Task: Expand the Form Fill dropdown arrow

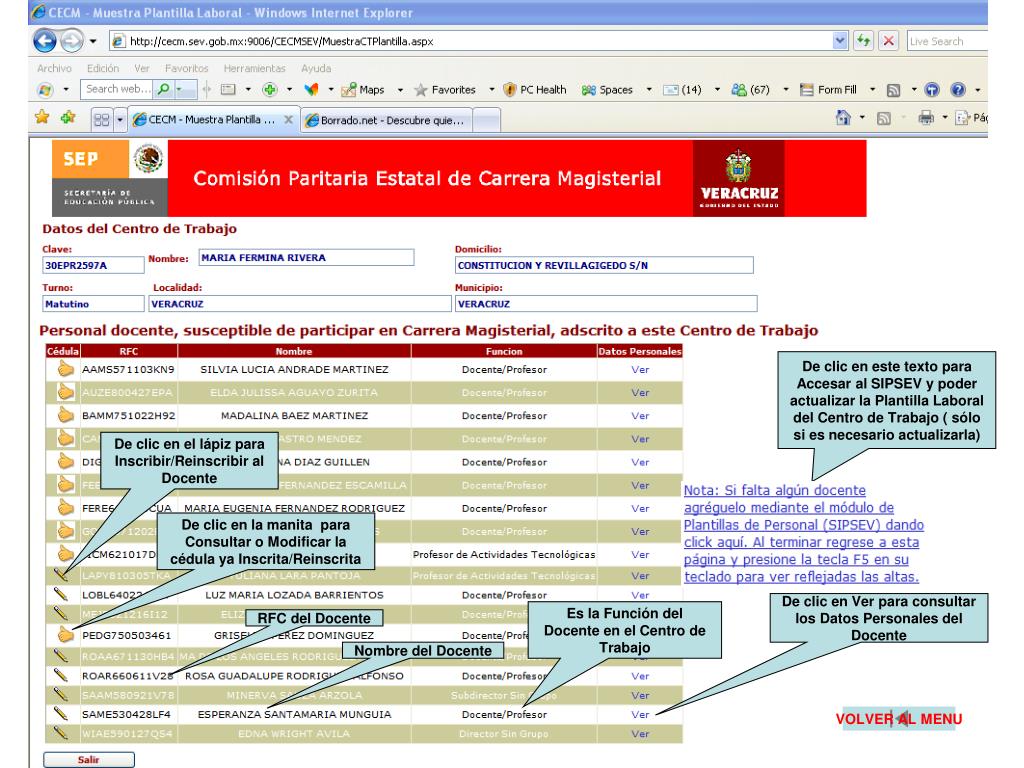Action: pos(872,90)
